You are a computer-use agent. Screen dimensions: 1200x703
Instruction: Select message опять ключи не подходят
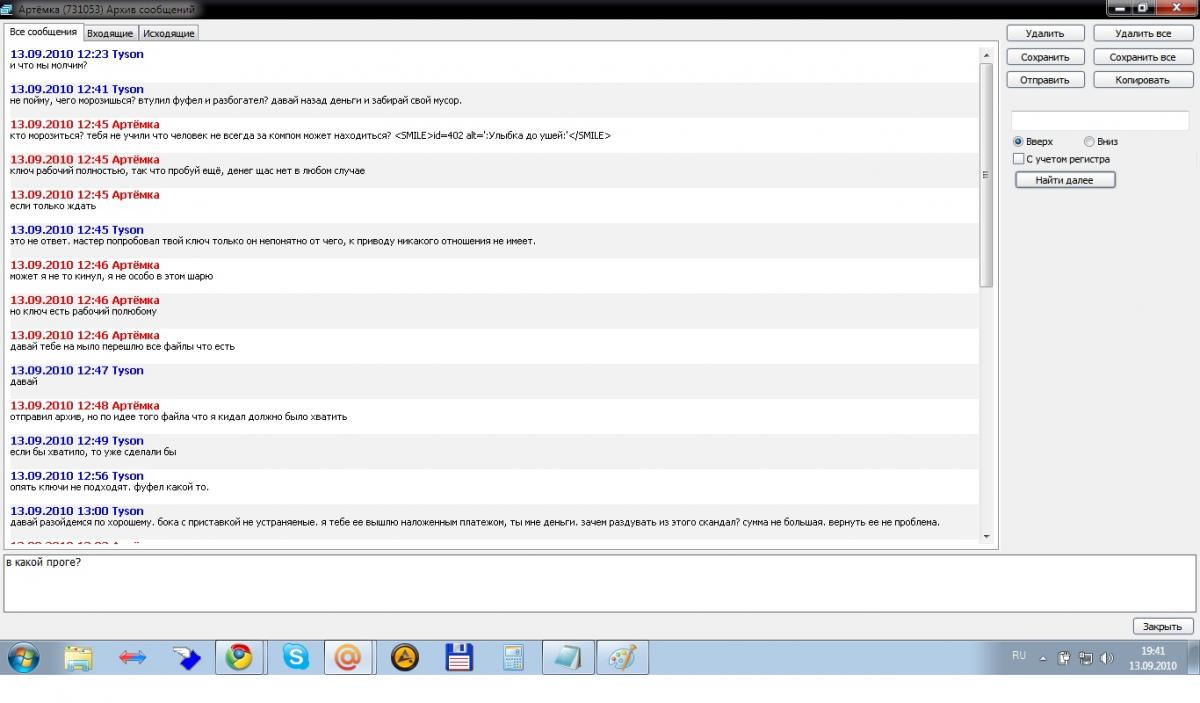tap(110, 487)
